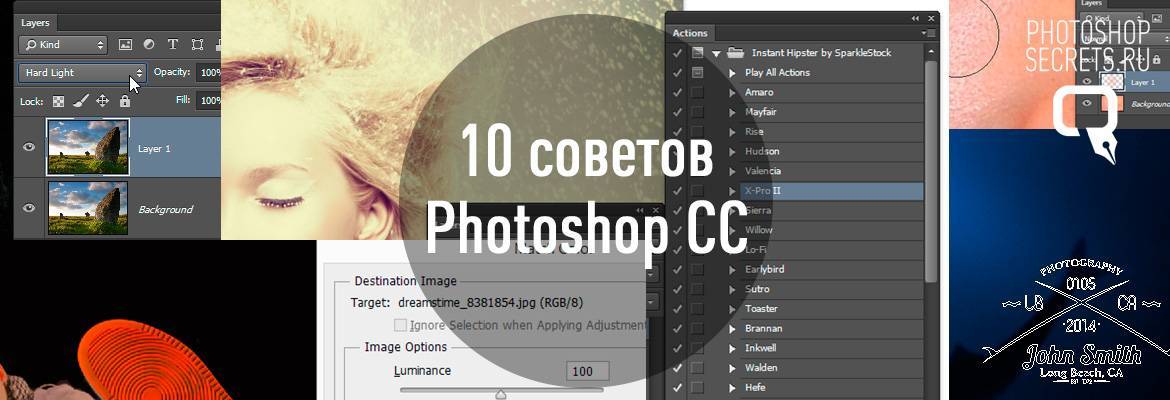Select the Valencia action row
This screenshot has height=400, width=1170.
tap(832, 171)
